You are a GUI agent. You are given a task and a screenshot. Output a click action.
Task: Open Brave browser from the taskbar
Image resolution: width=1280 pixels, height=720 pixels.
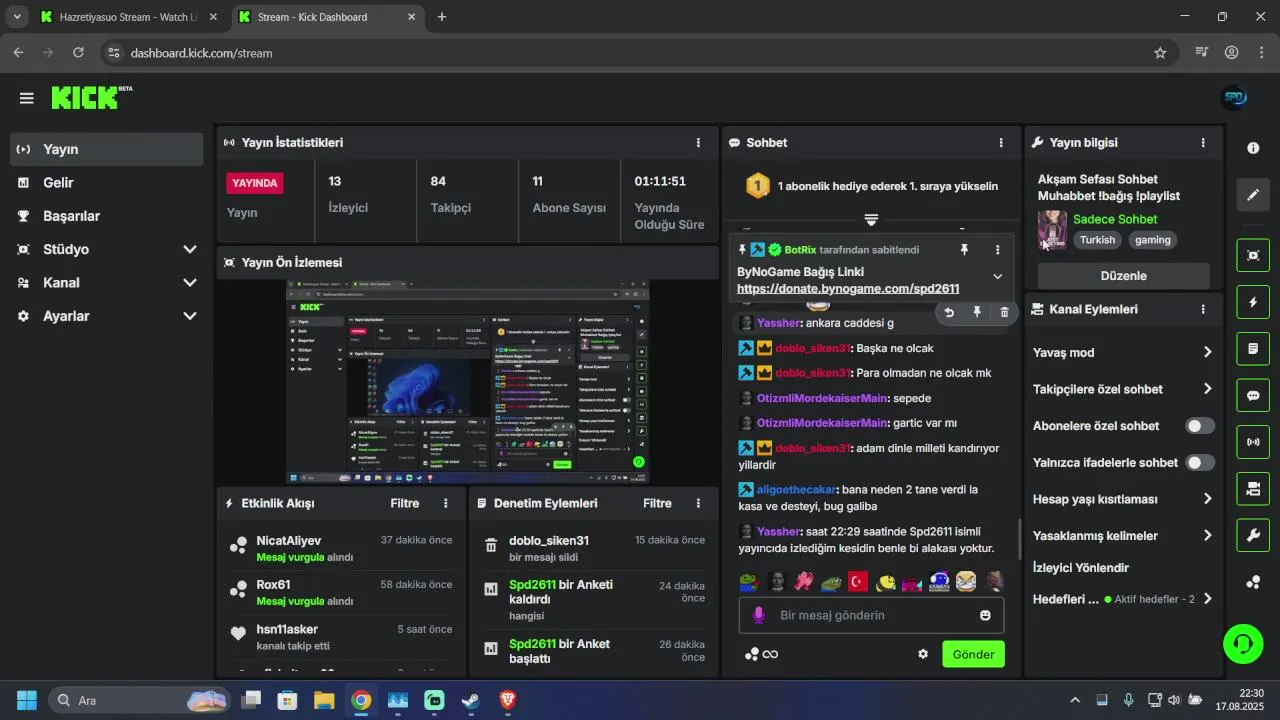click(x=507, y=700)
